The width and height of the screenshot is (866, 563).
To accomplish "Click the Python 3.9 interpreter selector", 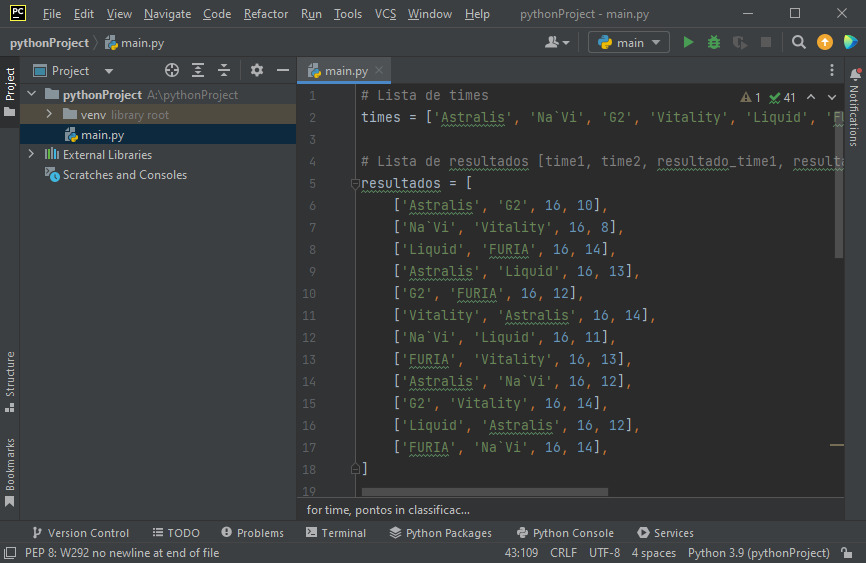I will pos(758,553).
